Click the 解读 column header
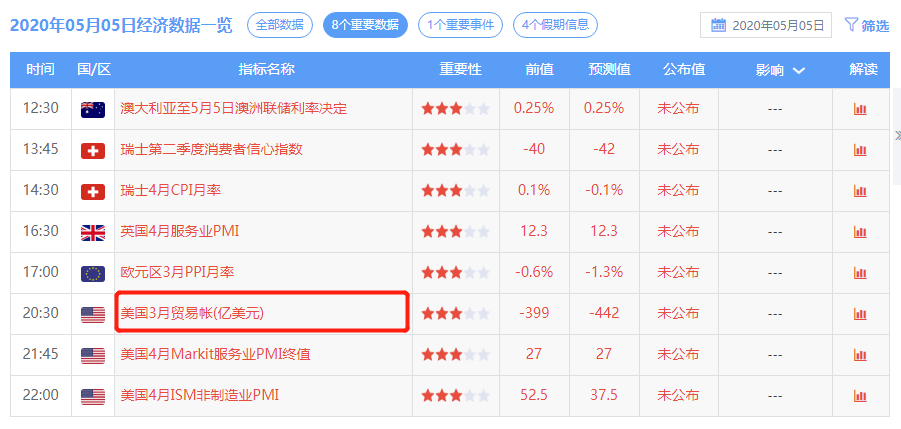The height and width of the screenshot is (429, 901). point(864,70)
